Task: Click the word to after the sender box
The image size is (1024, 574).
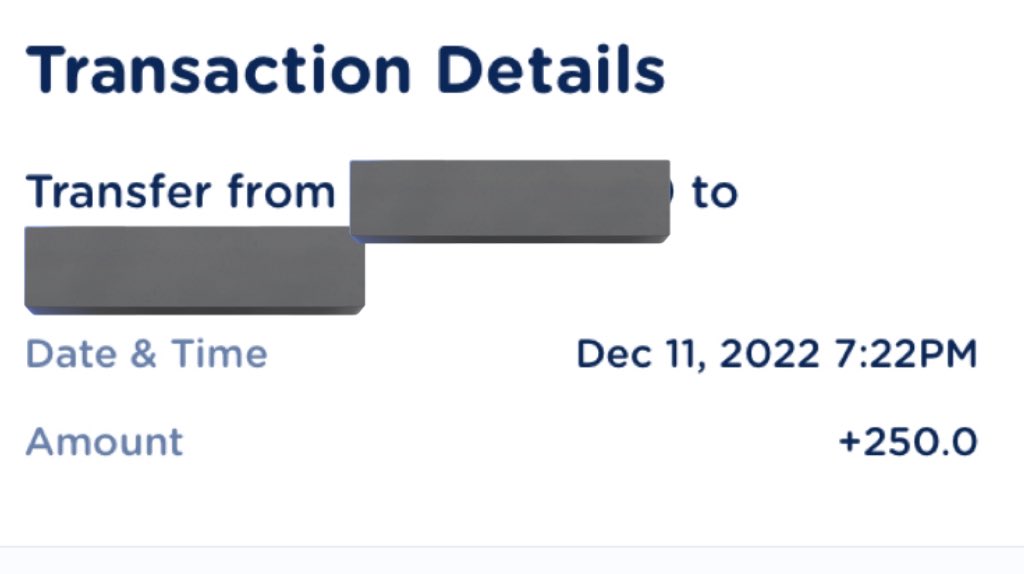Action: 714,193
